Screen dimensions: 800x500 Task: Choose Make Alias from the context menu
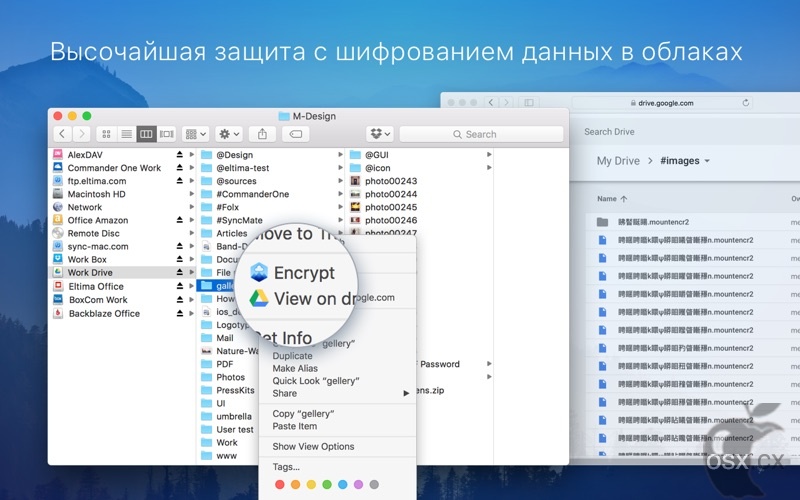coord(295,368)
